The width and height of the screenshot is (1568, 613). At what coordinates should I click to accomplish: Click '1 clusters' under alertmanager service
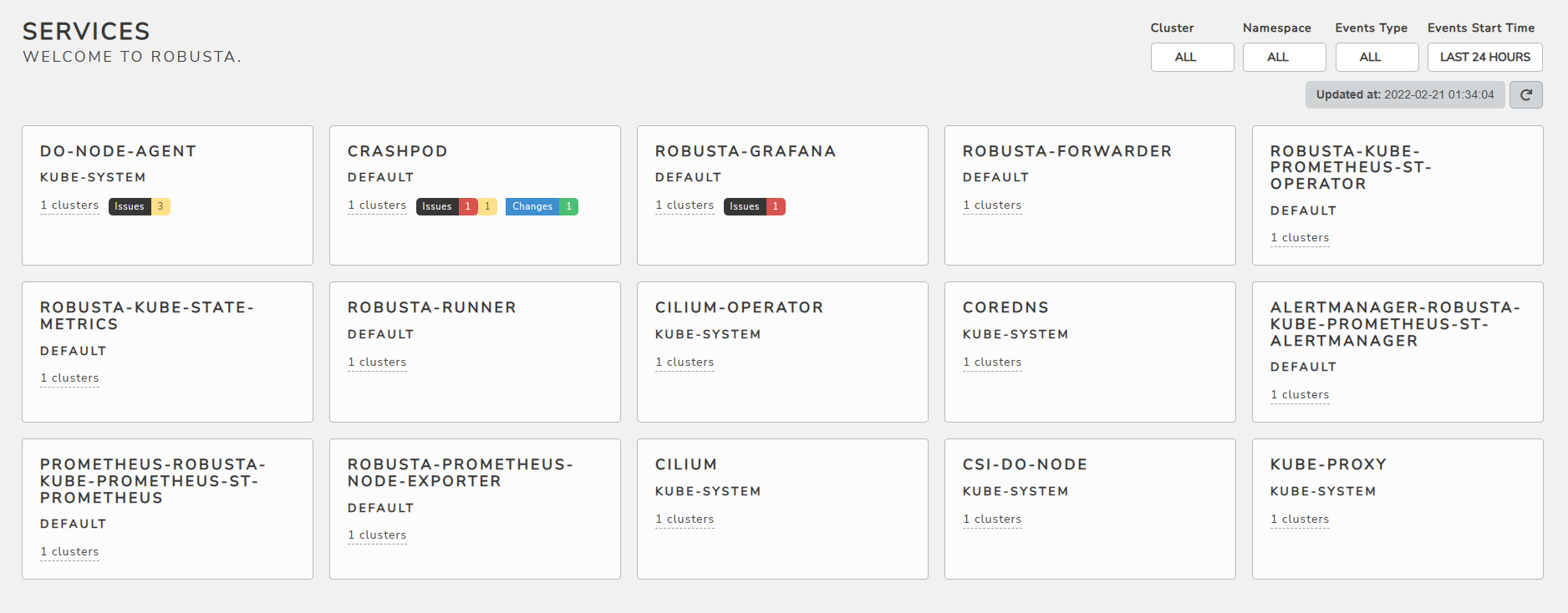1300,394
